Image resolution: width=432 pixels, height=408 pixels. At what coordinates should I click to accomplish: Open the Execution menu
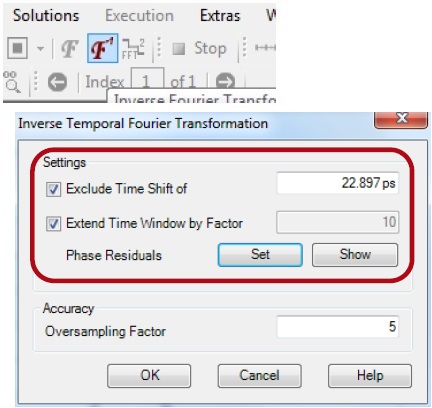point(139,16)
